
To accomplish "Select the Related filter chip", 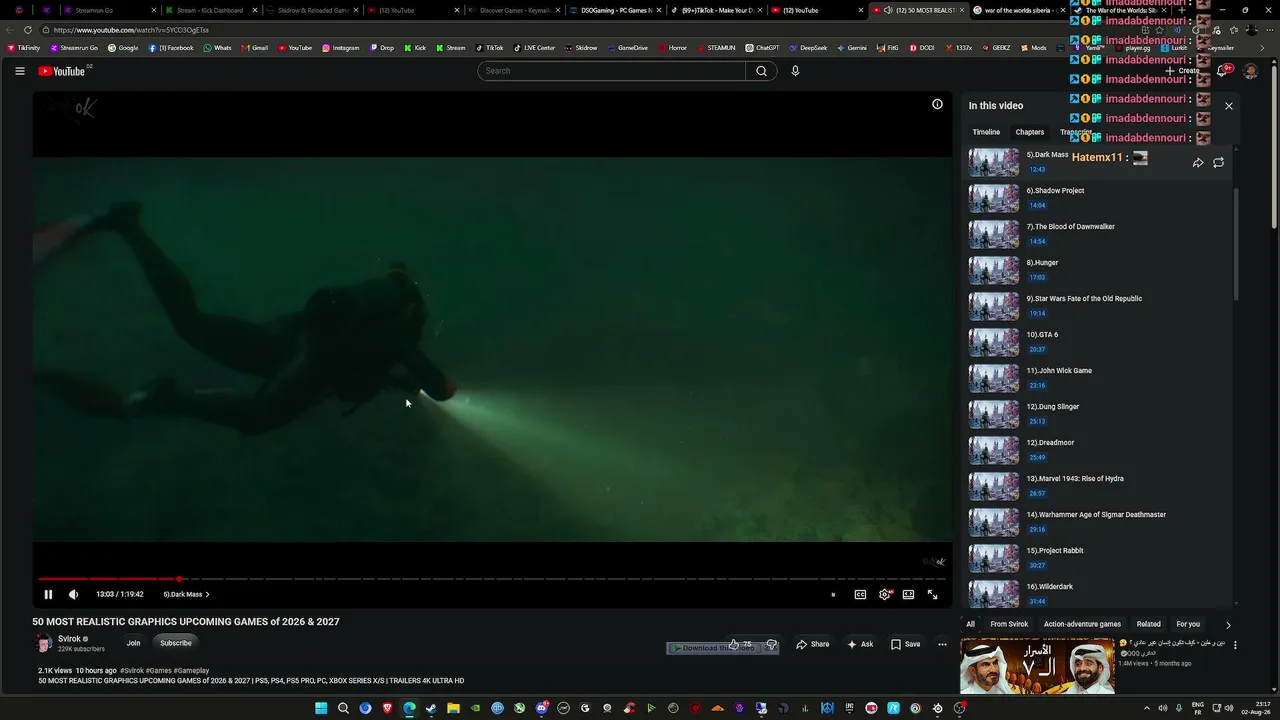I will click(x=1148, y=624).
